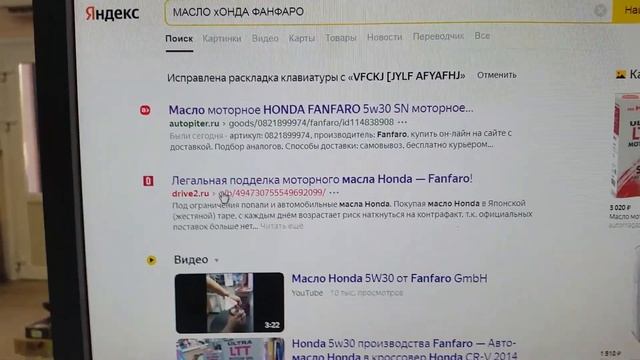
Task: Click the Ultra LTT oil video thumbnail
Action: pos(230,349)
